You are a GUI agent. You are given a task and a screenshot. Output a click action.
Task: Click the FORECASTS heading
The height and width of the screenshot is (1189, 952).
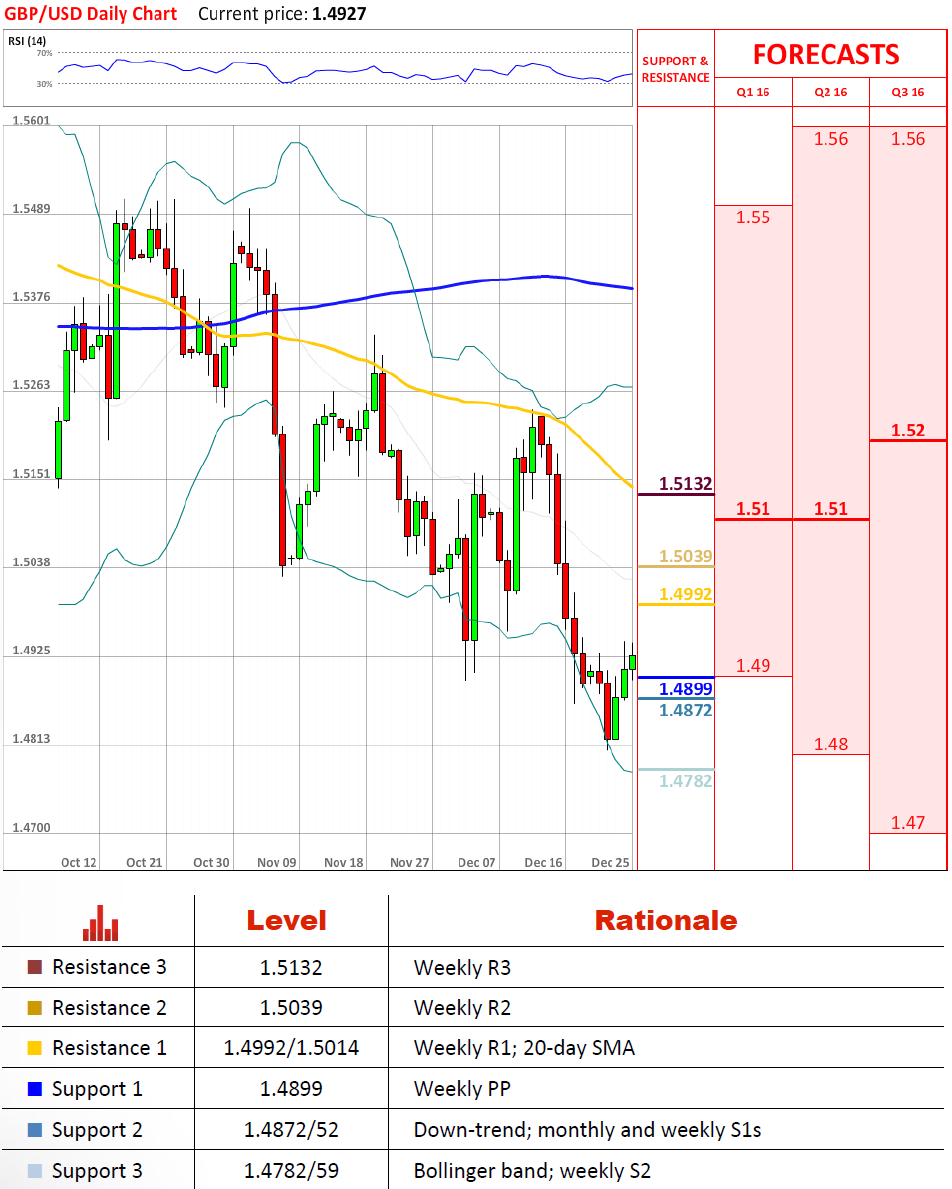pyautogui.click(x=826, y=55)
